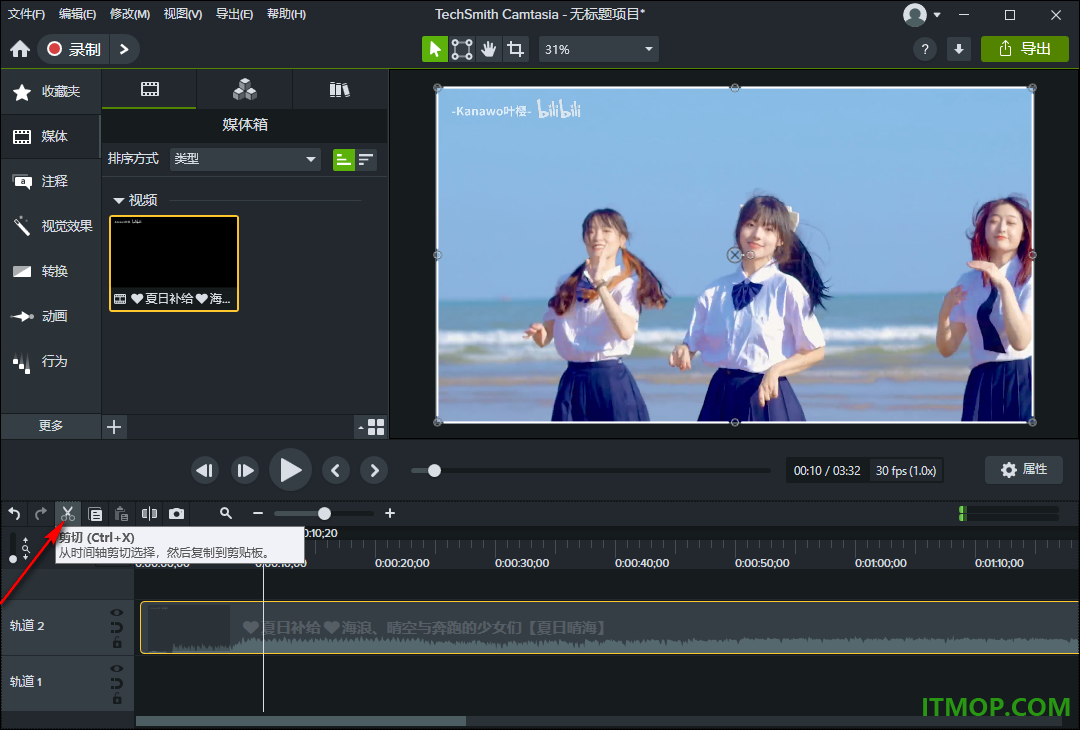Select the Pan hand tool
The width and height of the screenshot is (1080, 730).
[x=488, y=49]
